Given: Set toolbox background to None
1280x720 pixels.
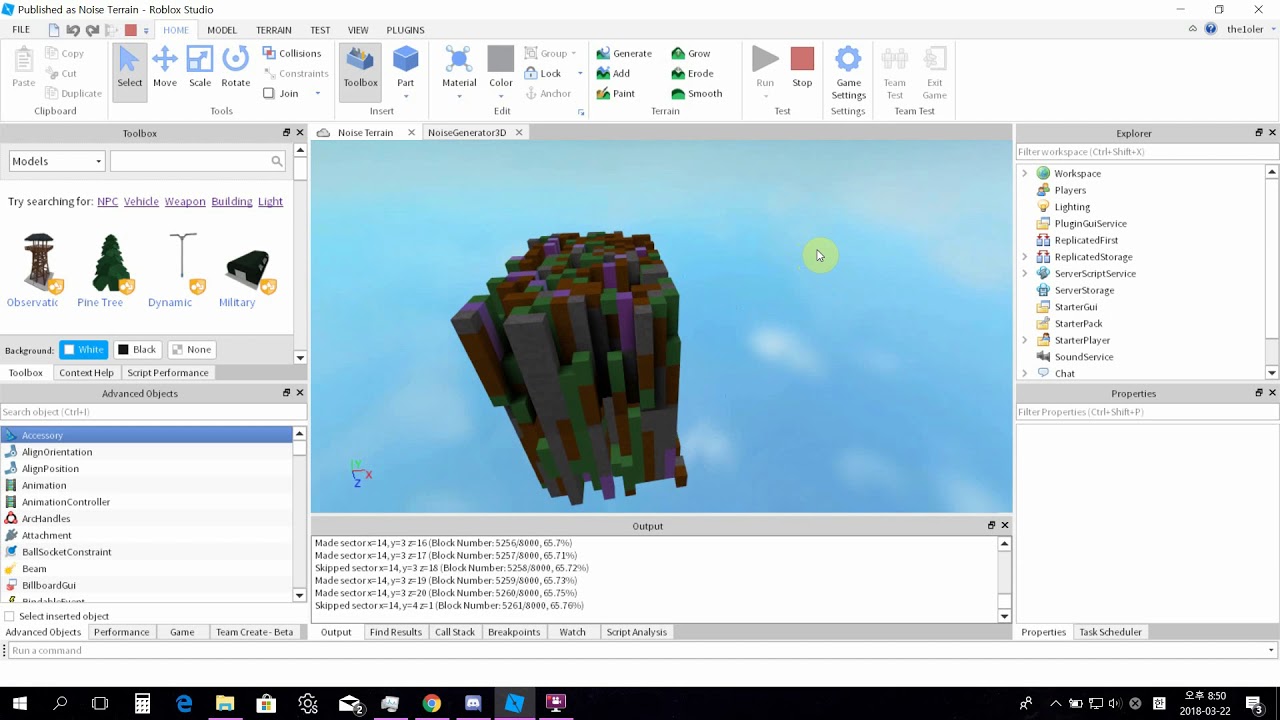Looking at the screenshot, I should (190, 349).
